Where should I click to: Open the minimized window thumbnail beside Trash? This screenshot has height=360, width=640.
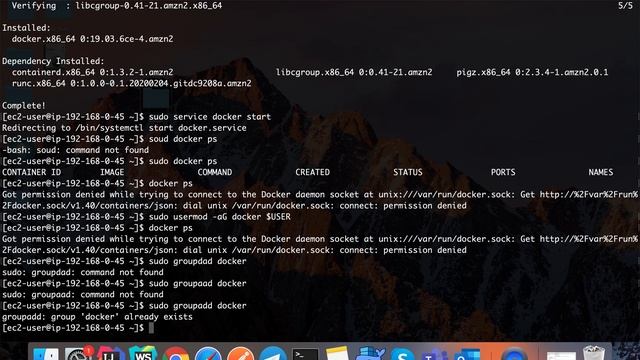click(561, 356)
